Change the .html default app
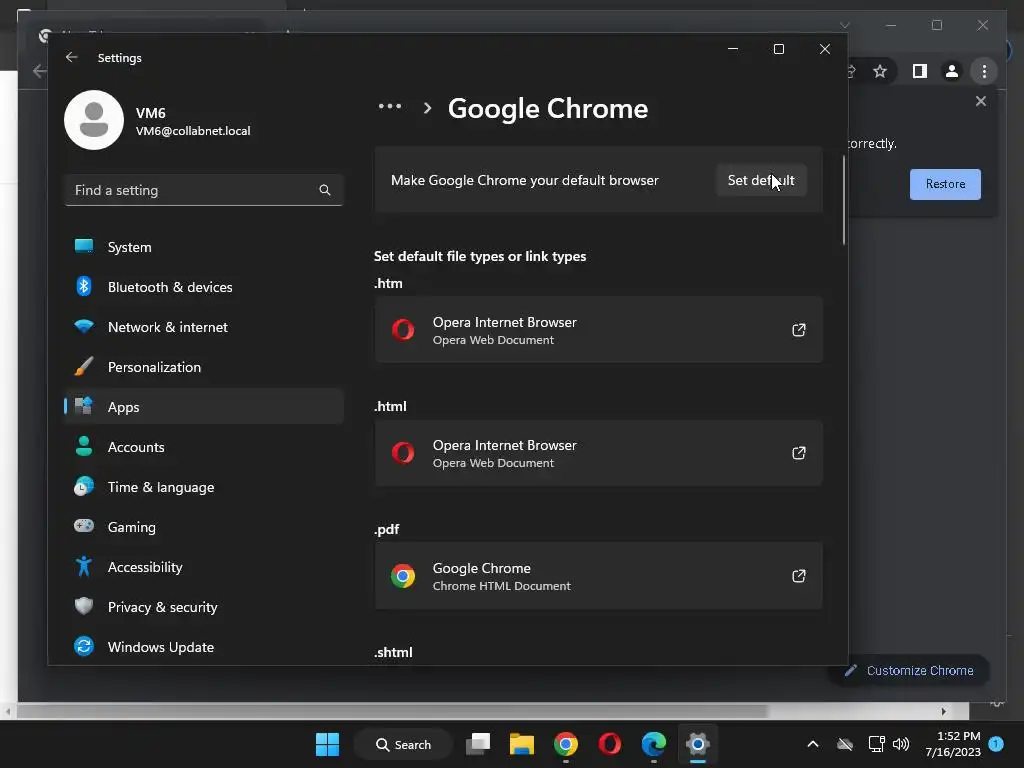The width and height of the screenshot is (1024, 768). [598, 453]
